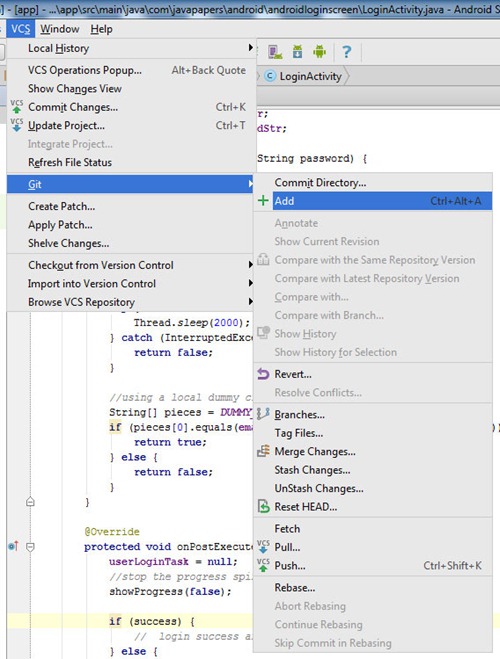This screenshot has width=500, height=659.
Task: Choose Commit Changes... entry
Action: (x=132, y=107)
